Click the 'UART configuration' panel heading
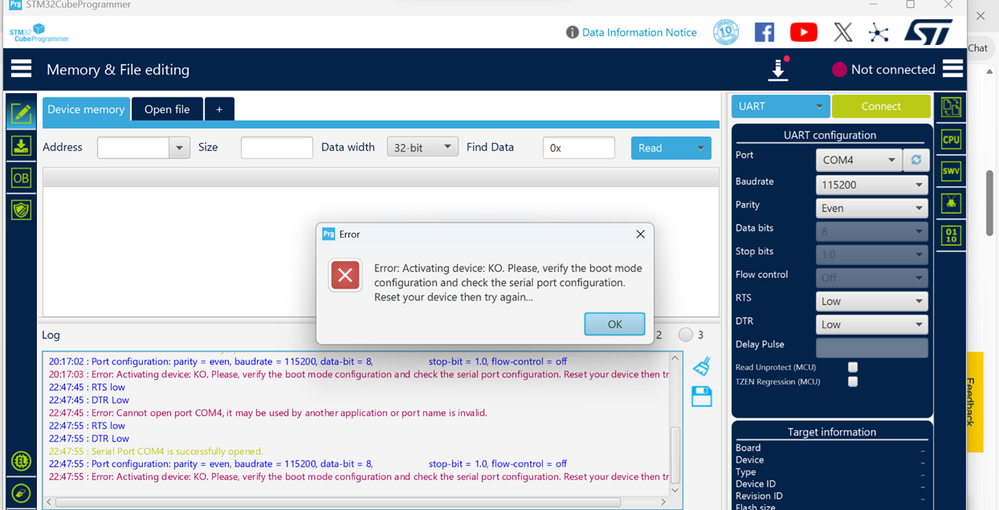999x510 pixels. [x=830, y=135]
